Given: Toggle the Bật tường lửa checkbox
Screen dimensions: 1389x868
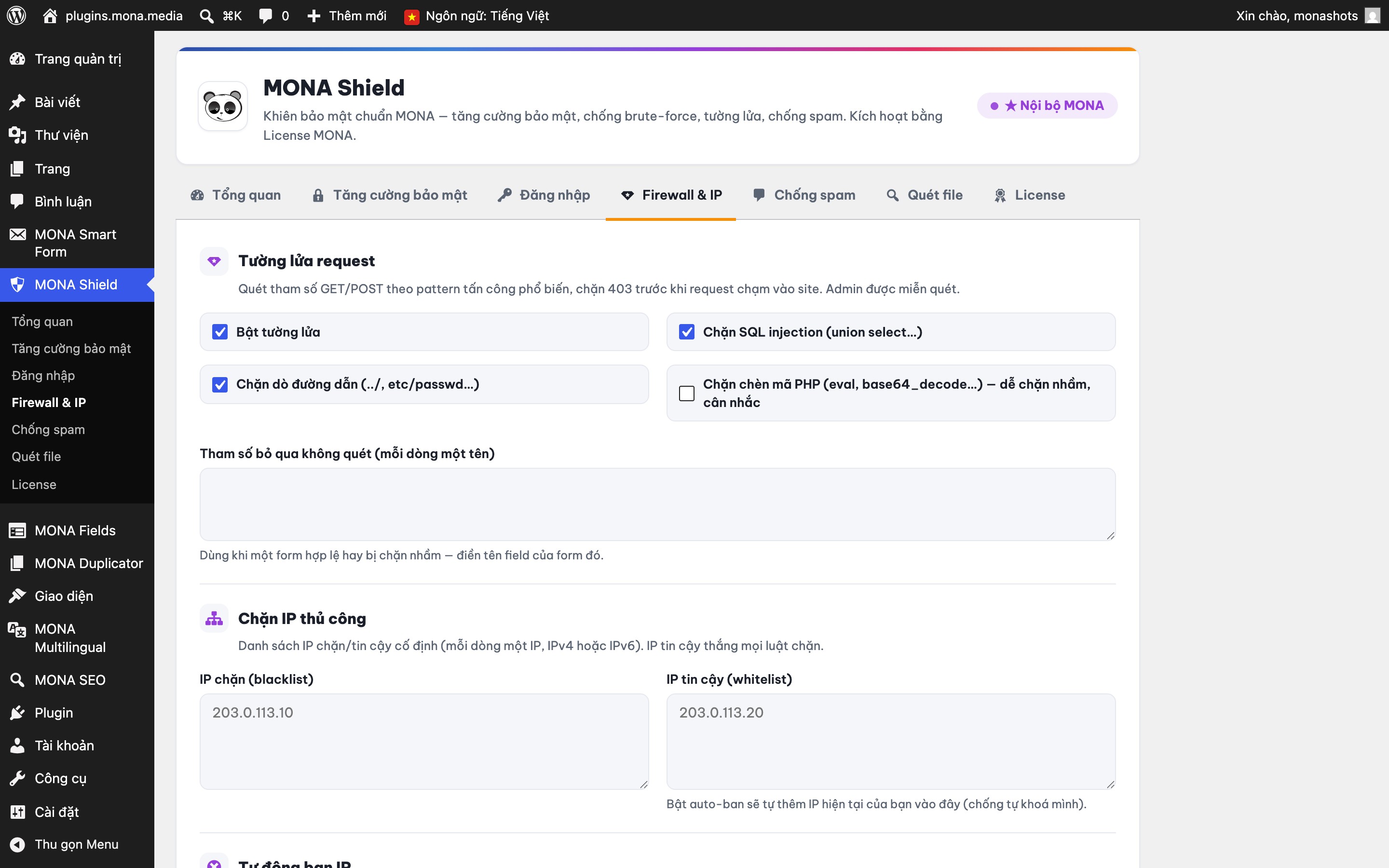Looking at the screenshot, I should pos(220,332).
